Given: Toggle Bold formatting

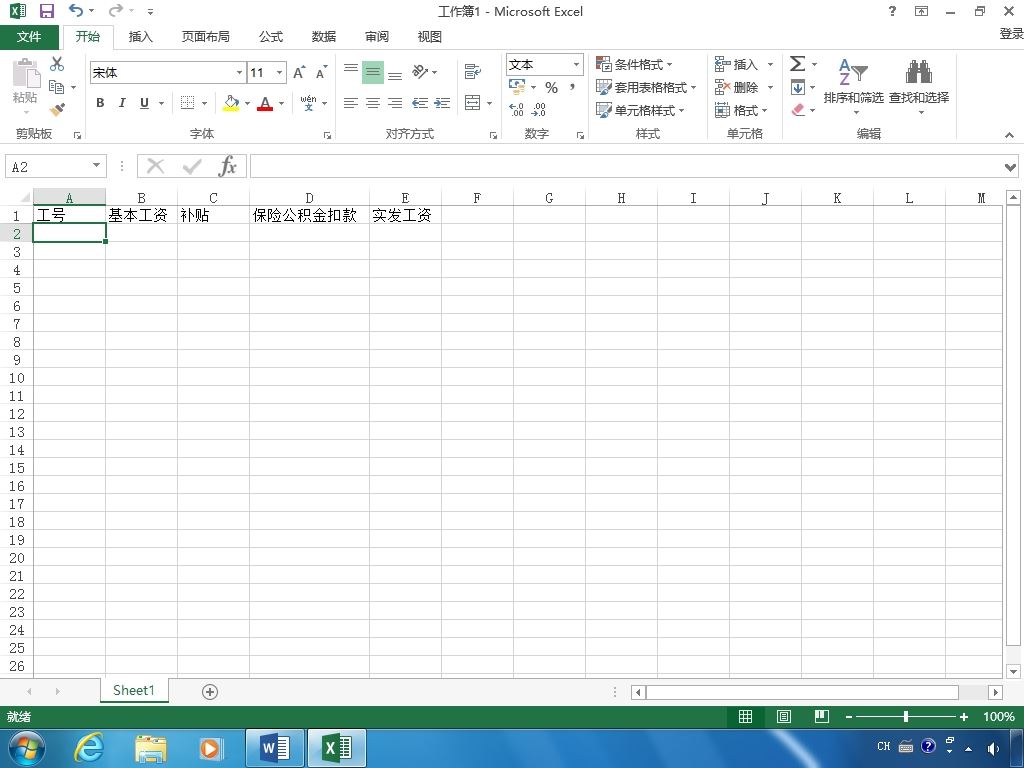Looking at the screenshot, I should pyautogui.click(x=100, y=103).
